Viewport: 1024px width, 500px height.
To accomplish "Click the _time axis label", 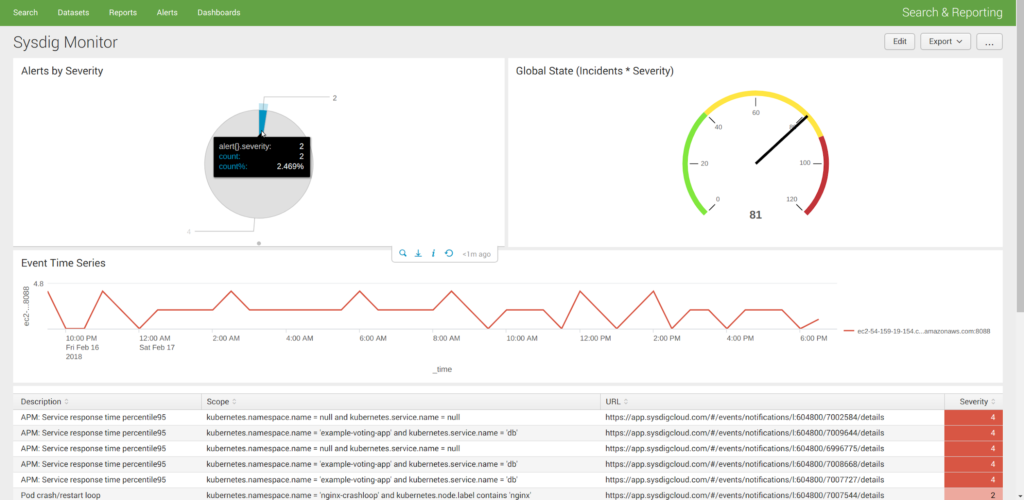I will coord(441,369).
